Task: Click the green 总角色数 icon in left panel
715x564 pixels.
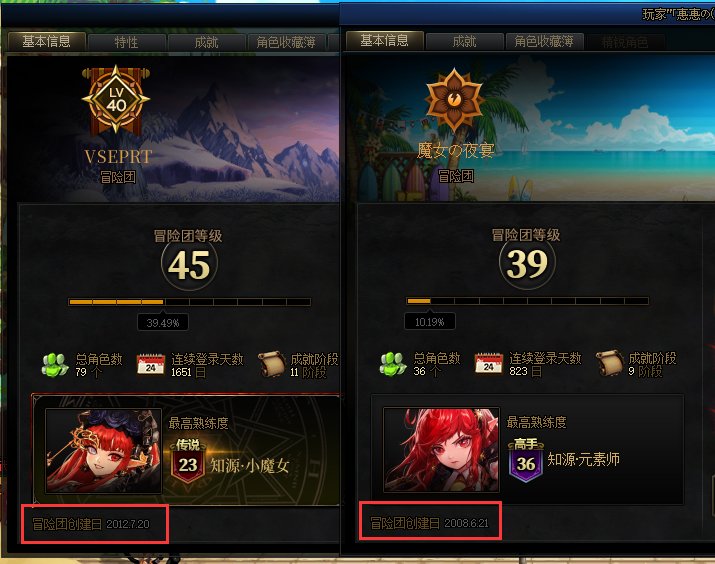Action: 56,365
